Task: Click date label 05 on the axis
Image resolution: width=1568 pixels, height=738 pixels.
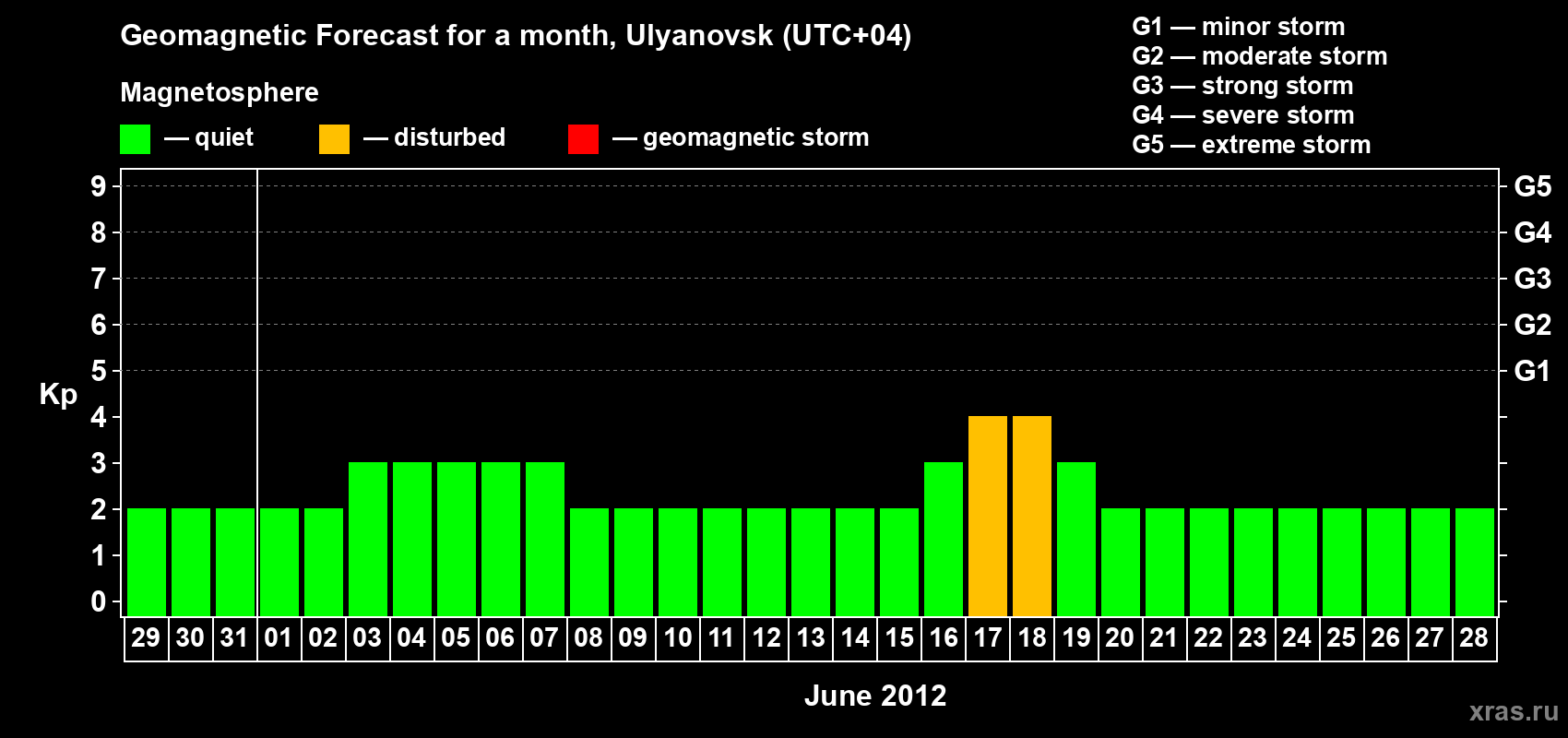Action: coord(456,637)
